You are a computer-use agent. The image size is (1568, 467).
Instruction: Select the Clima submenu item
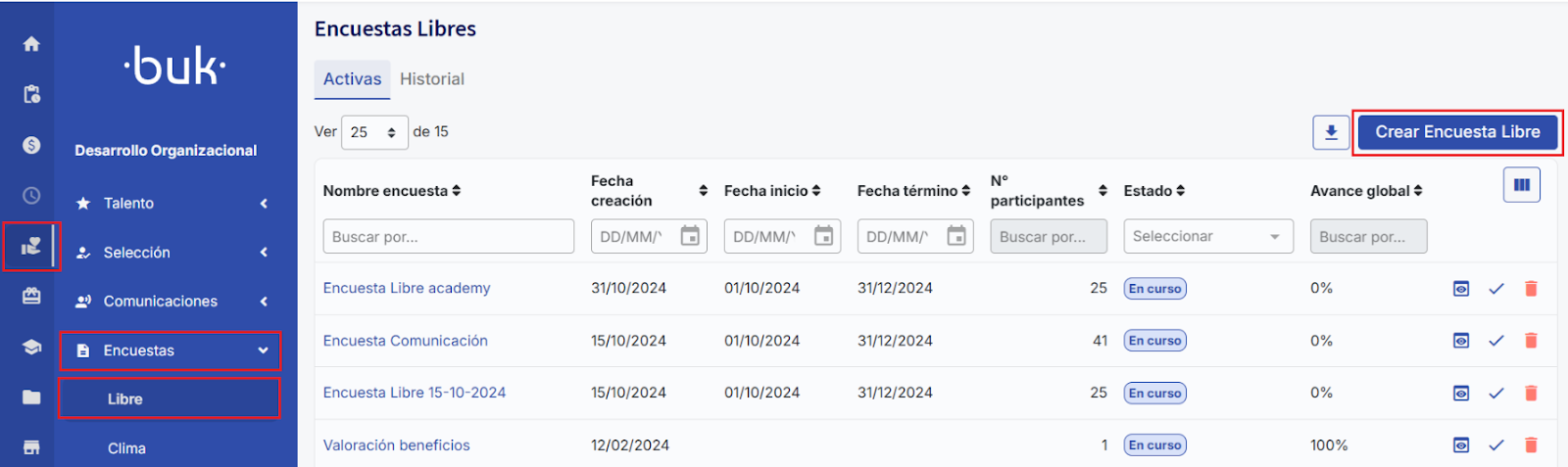(126, 448)
